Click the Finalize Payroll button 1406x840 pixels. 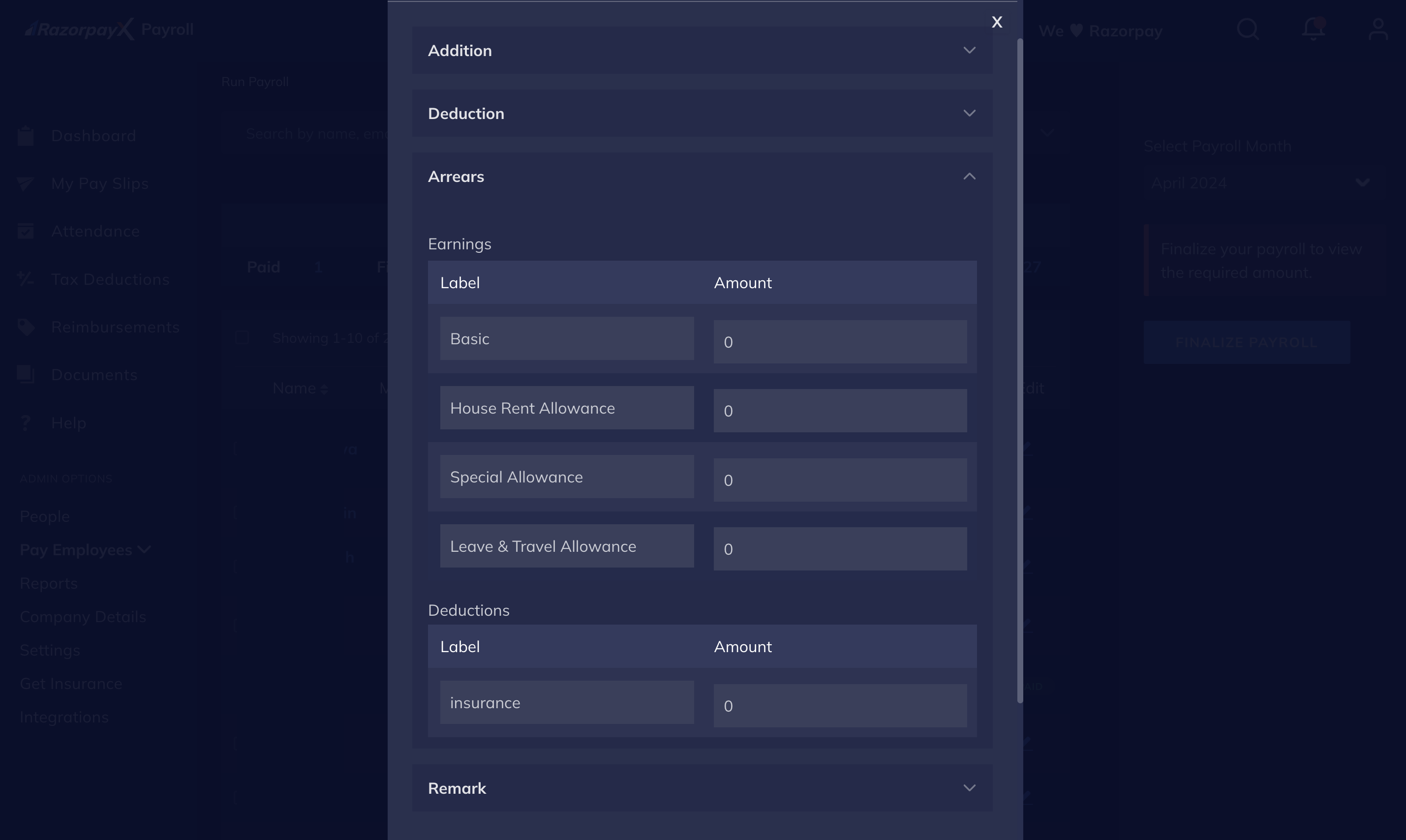(1247, 342)
